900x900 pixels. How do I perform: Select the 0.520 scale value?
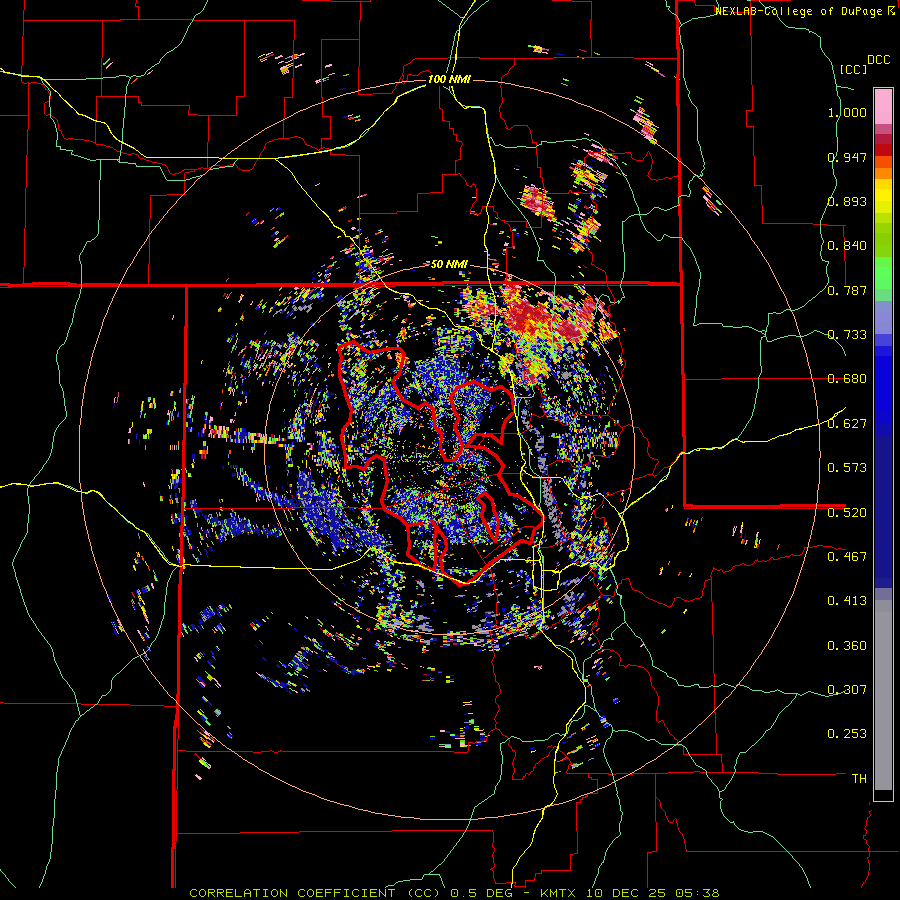coord(847,512)
